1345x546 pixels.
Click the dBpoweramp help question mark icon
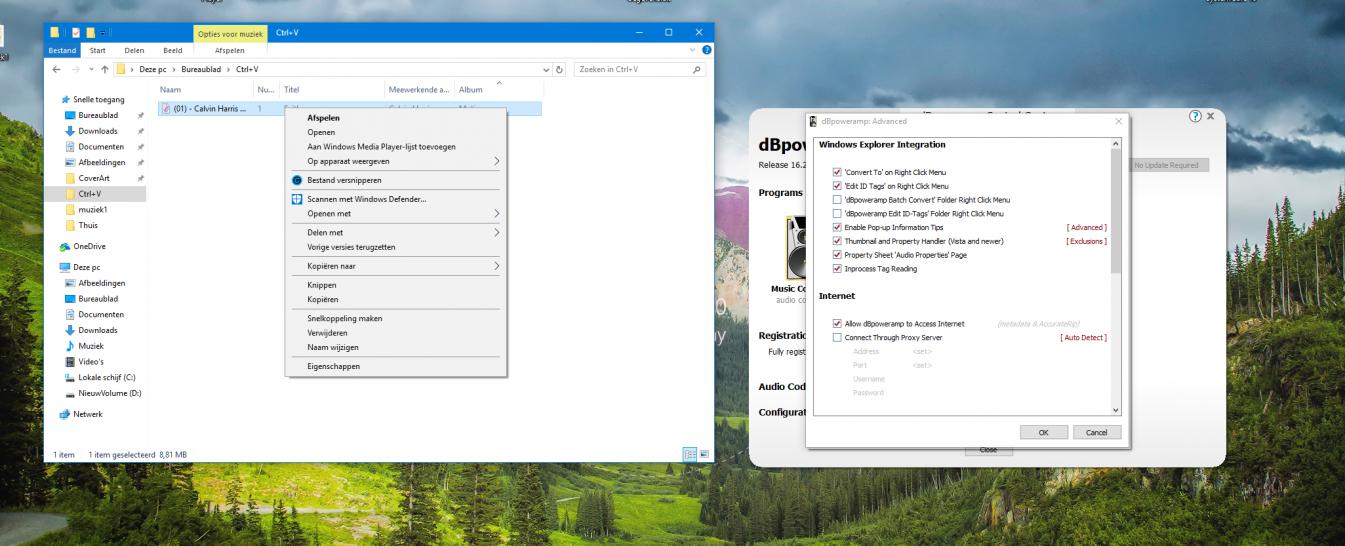(1195, 117)
